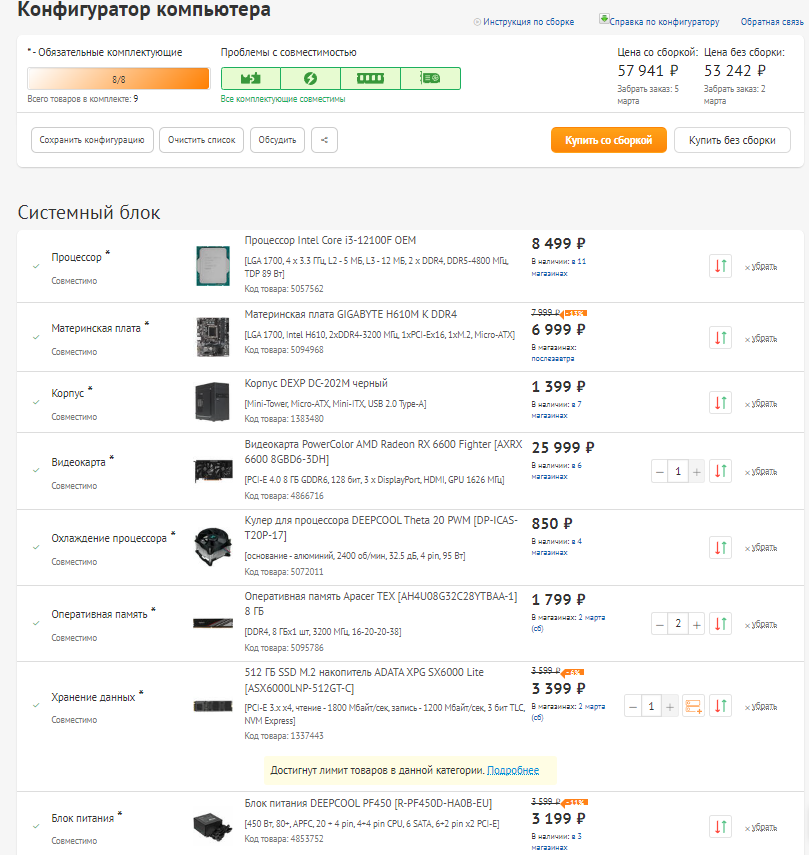Click the SSD quantity field
This screenshot has width=809, height=855.
click(x=651, y=707)
